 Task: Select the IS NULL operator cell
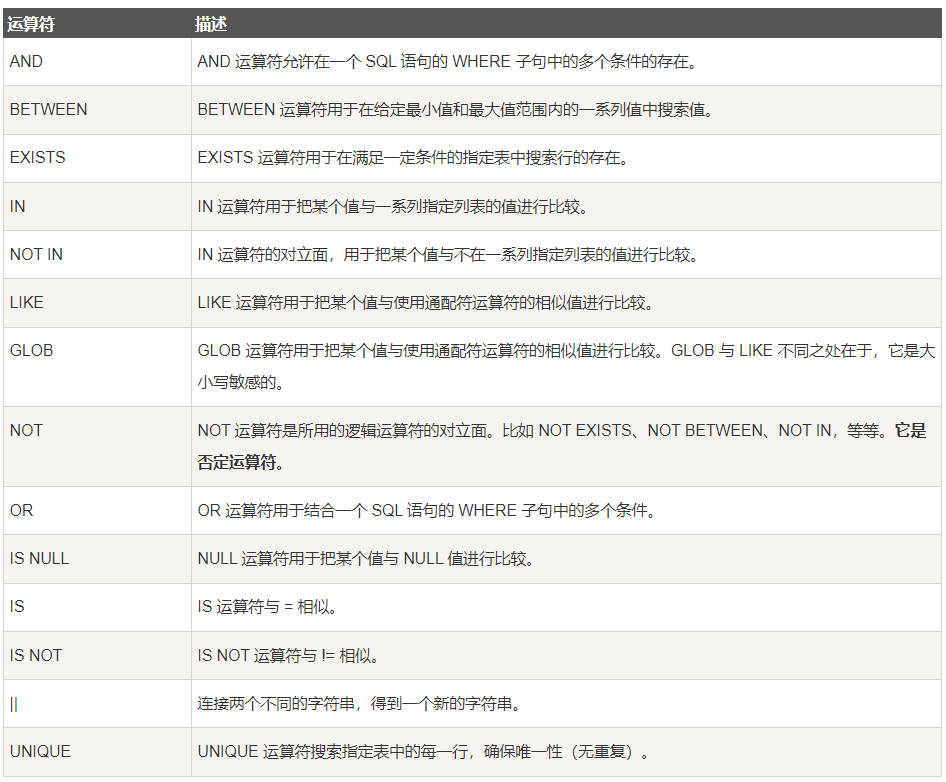[97, 559]
